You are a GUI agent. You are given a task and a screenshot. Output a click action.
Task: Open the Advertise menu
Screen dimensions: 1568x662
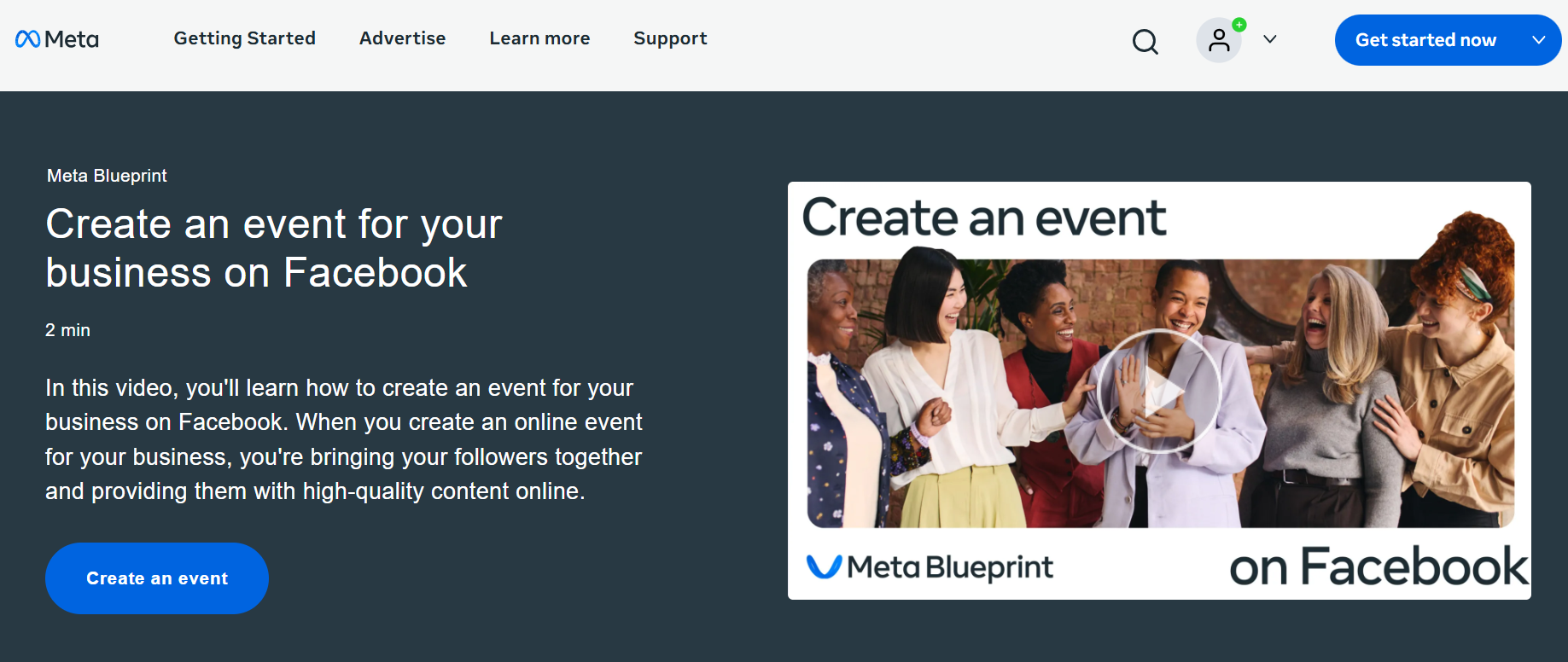click(x=402, y=38)
